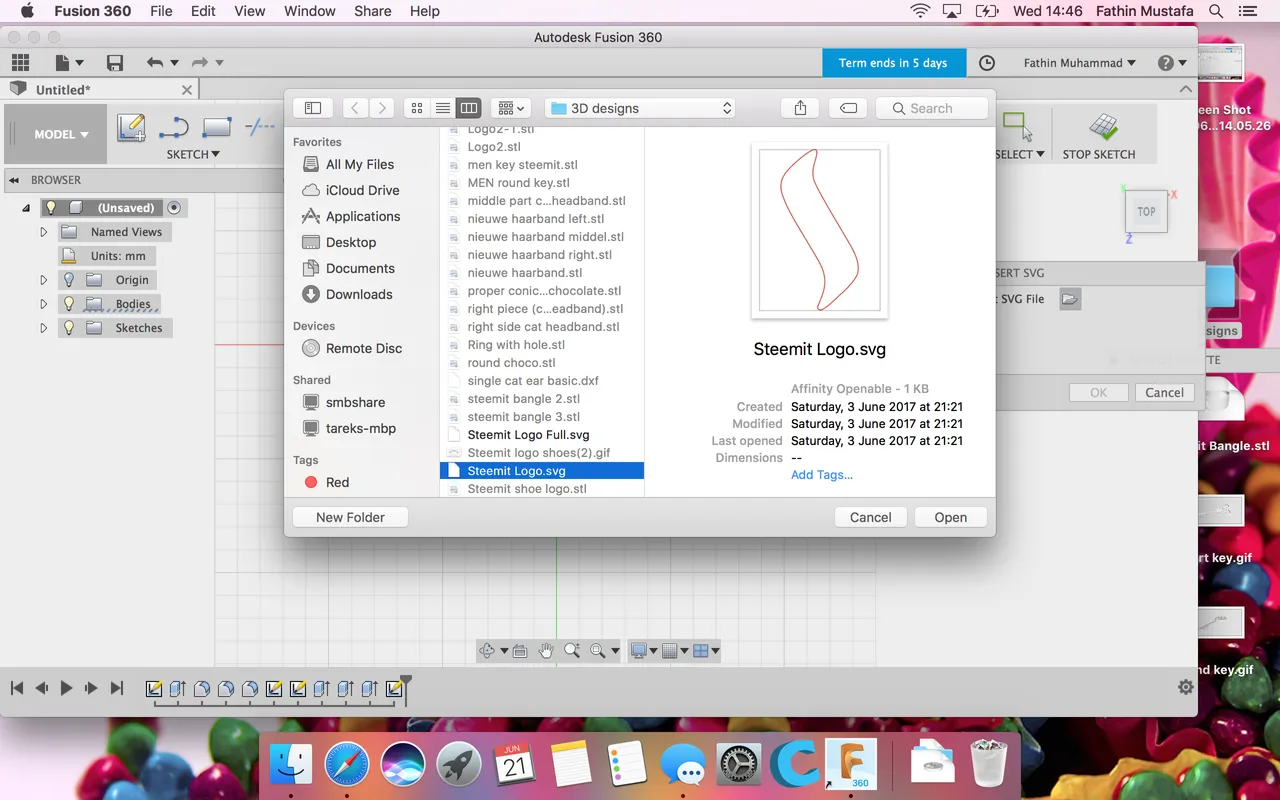
Task: Open the Window menu
Action: pyautogui.click(x=309, y=11)
